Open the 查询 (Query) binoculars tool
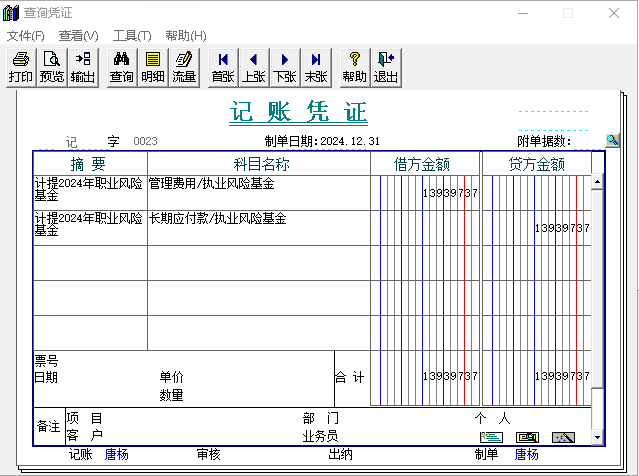This screenshot has height=476, width=639. [x=122, y=67]
